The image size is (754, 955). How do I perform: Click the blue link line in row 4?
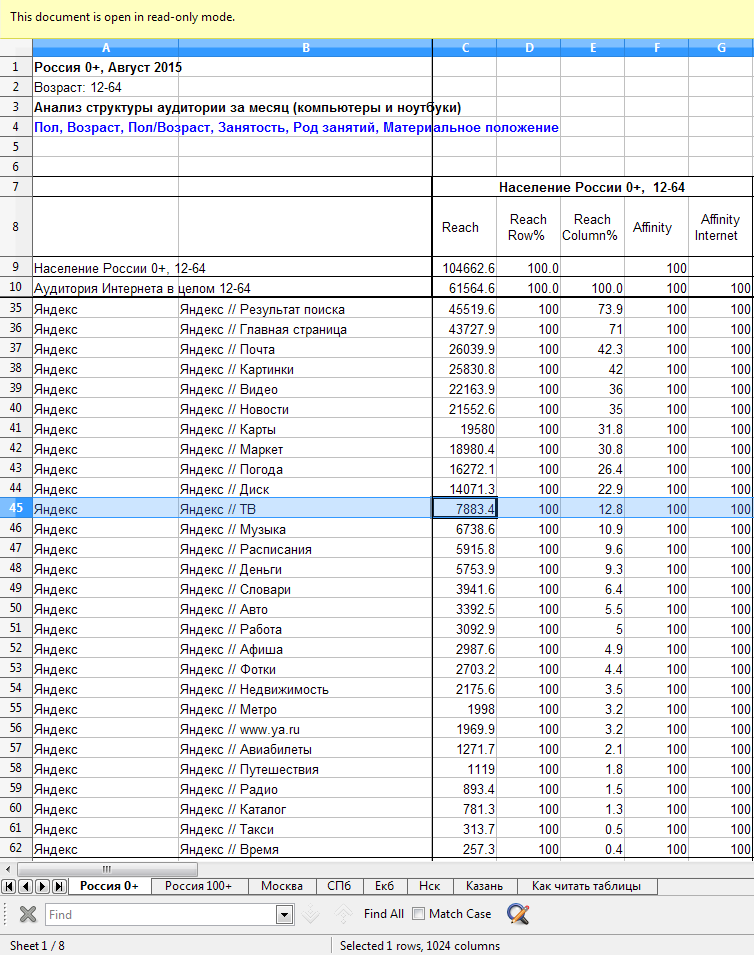click(296, 127)
